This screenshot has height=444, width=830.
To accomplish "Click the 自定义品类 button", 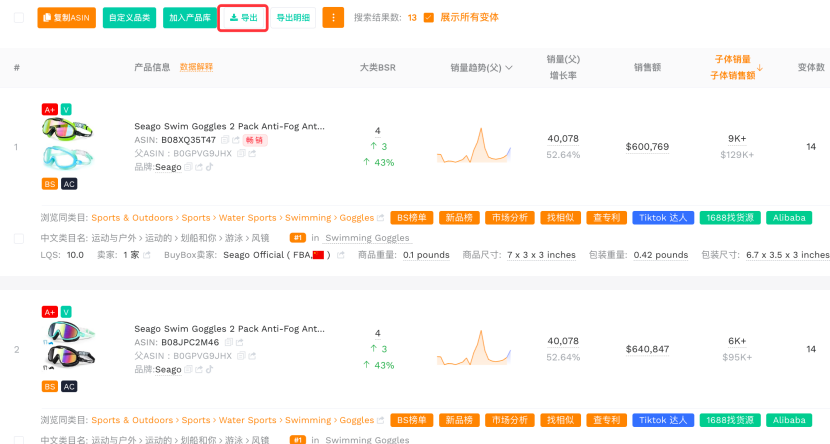I will pyautogui.click(x=129, y=17).
